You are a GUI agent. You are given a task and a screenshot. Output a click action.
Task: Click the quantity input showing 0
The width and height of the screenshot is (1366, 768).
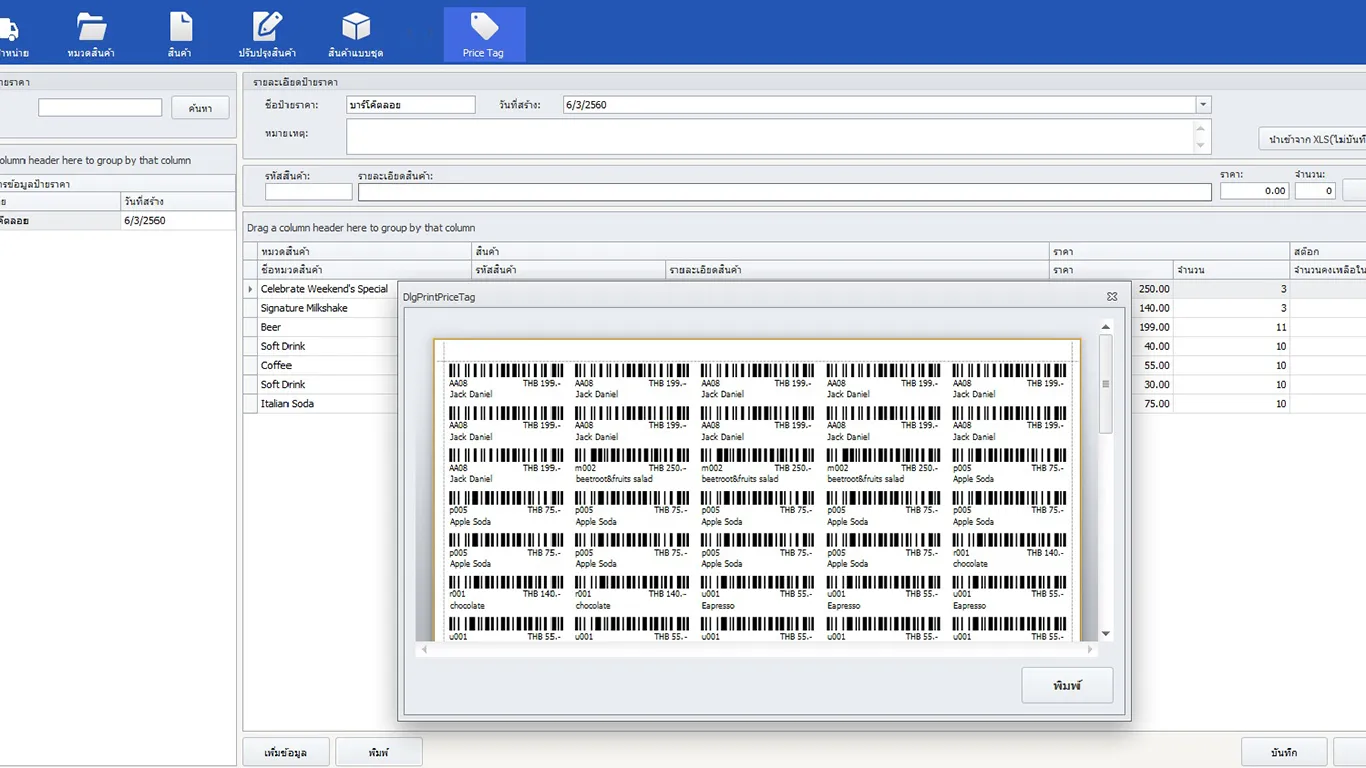pos(1315,191)
